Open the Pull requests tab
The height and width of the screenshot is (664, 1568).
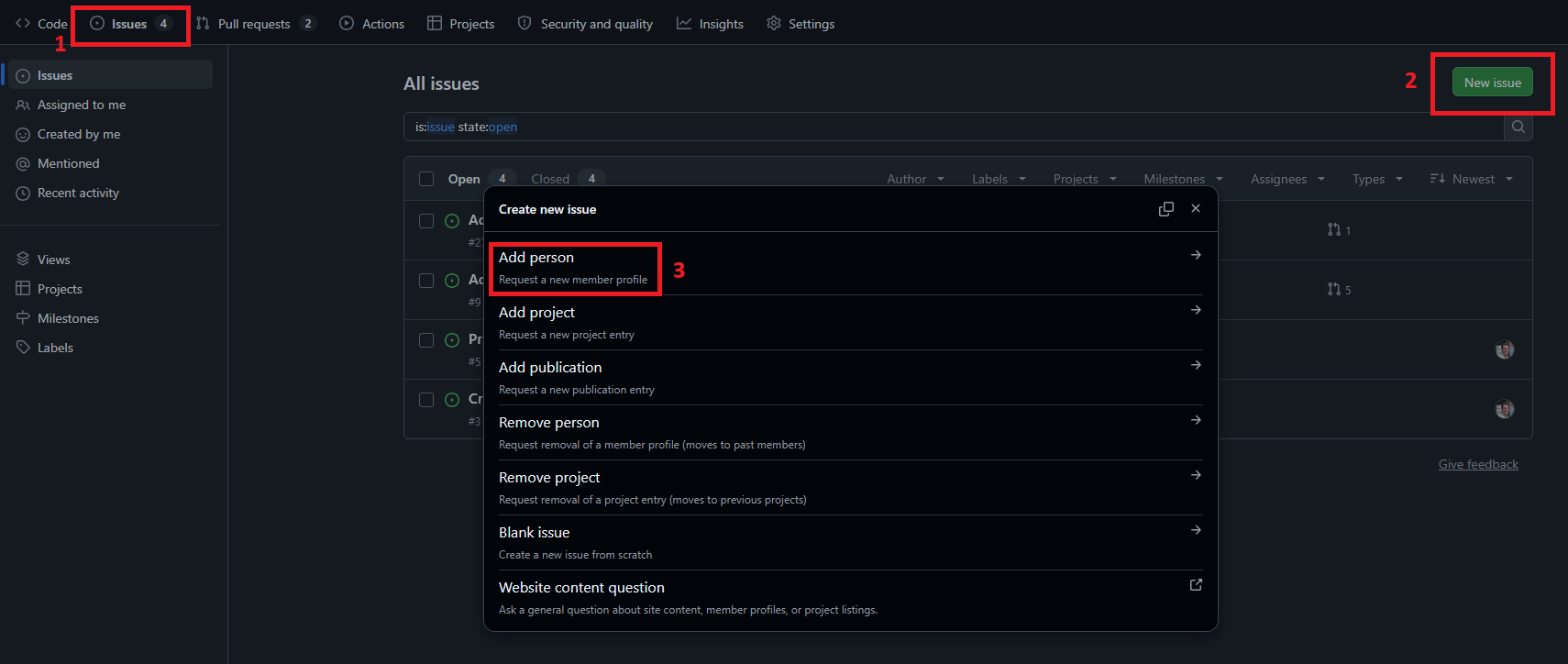256,24
